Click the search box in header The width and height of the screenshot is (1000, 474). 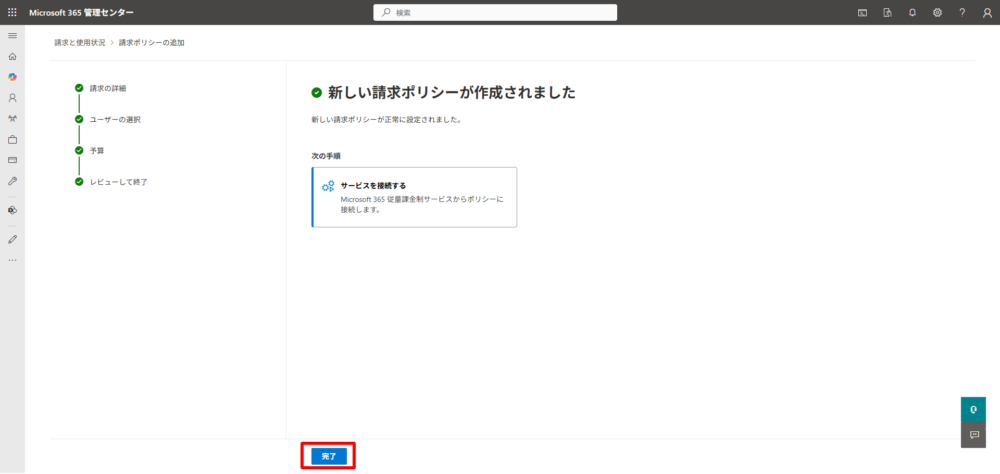(496, 12)
